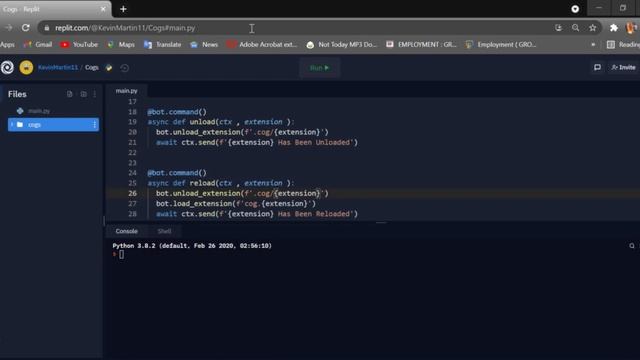
Task: Add a new file in Files panel
Action: pos(70,94)
